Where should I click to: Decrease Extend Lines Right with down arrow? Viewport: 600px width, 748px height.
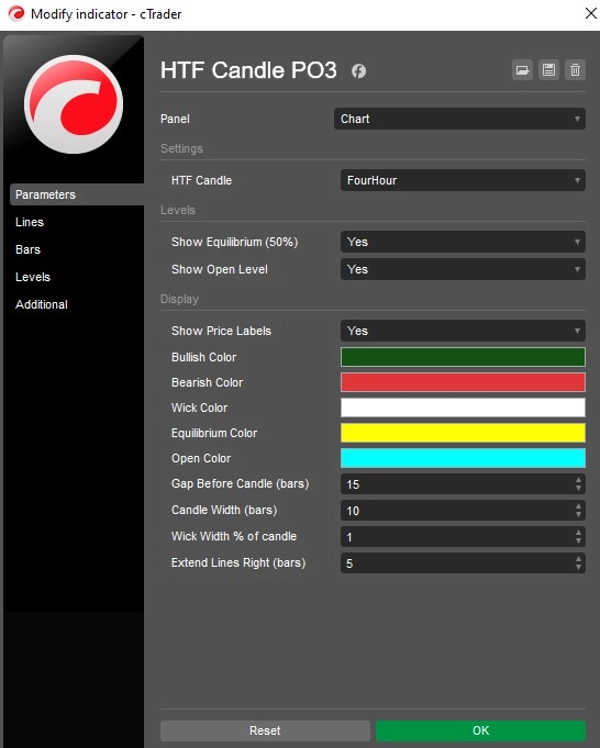(578, 567)
